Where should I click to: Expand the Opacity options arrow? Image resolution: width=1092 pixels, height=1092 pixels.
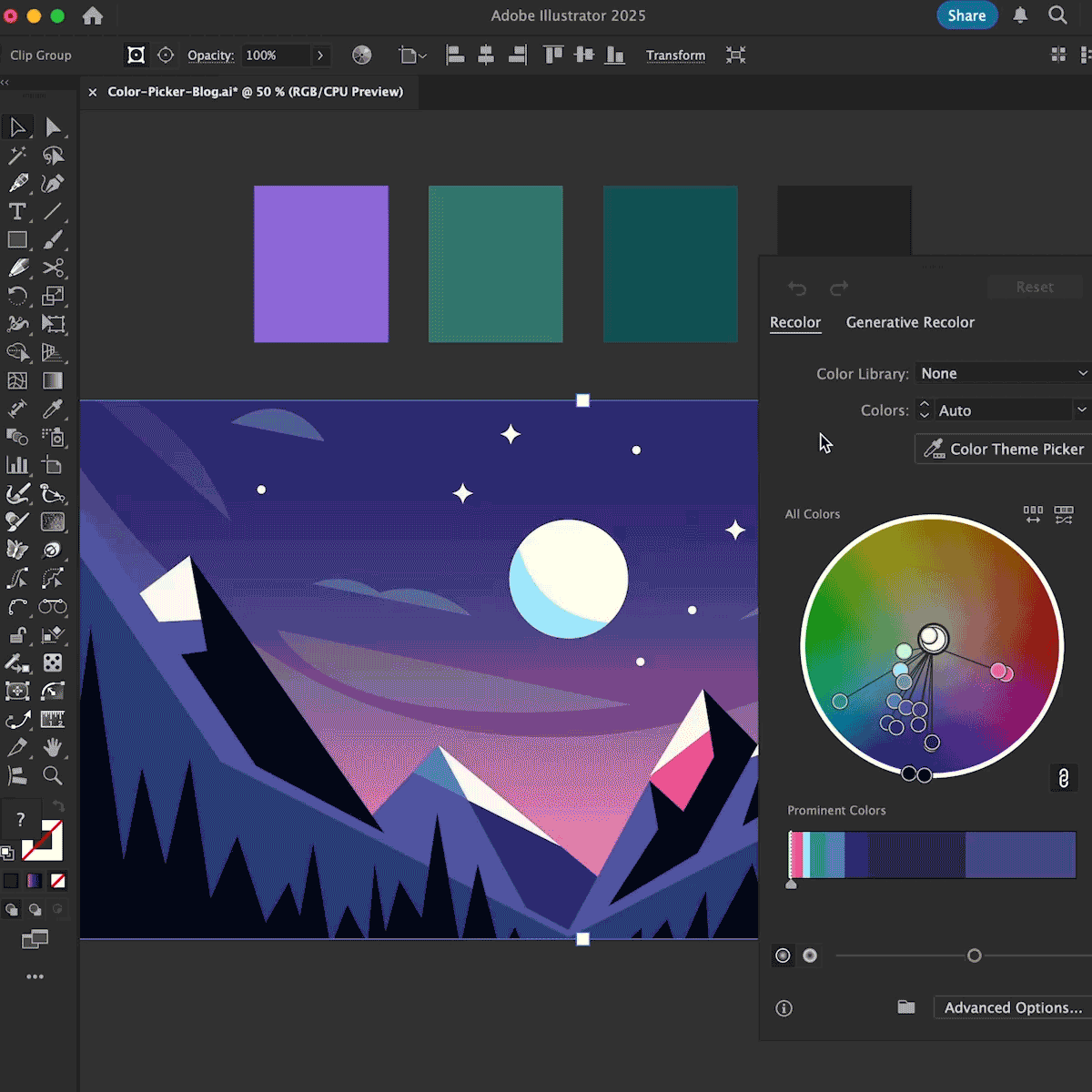coord(320,56)
